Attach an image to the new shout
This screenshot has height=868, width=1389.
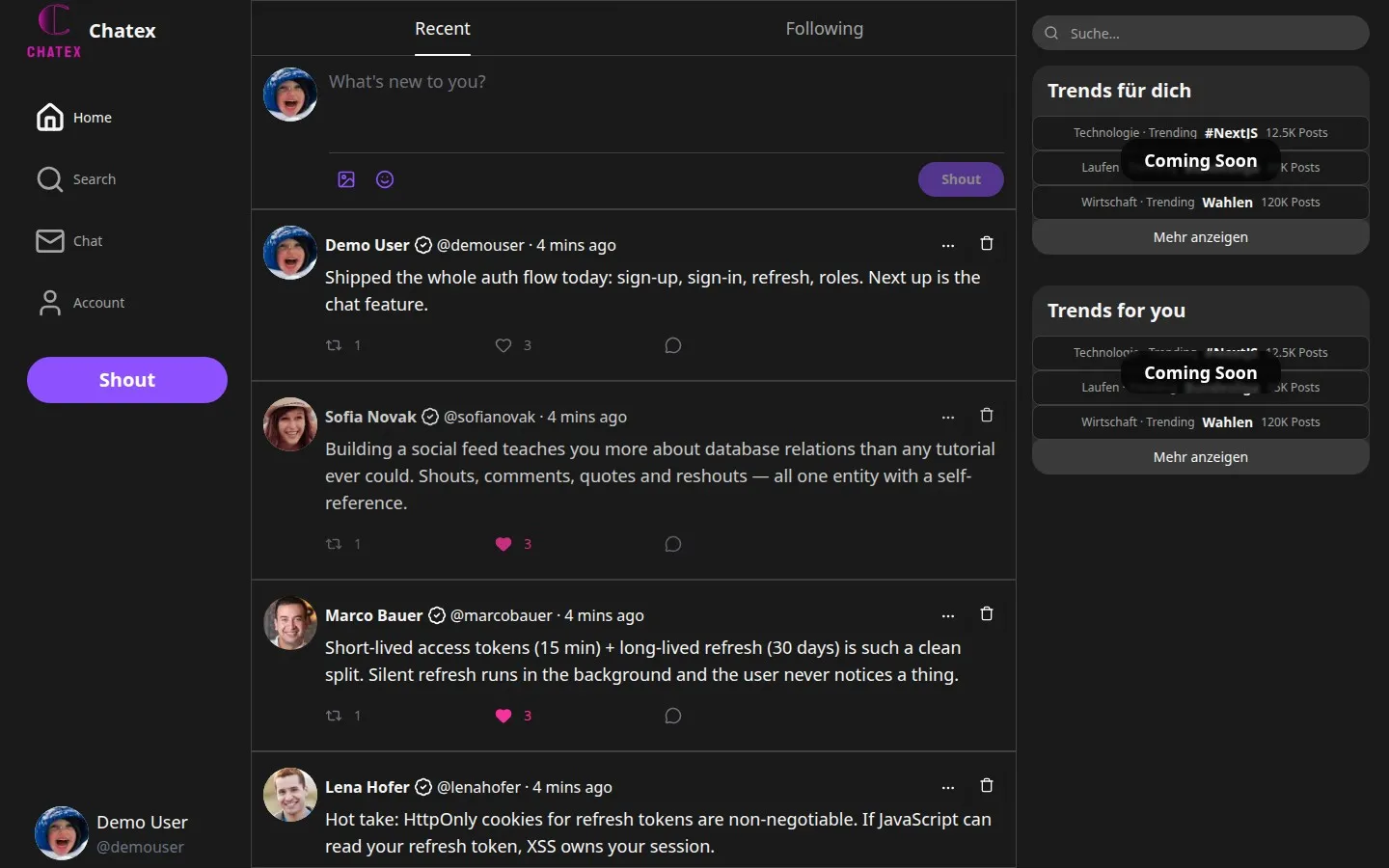346,179
